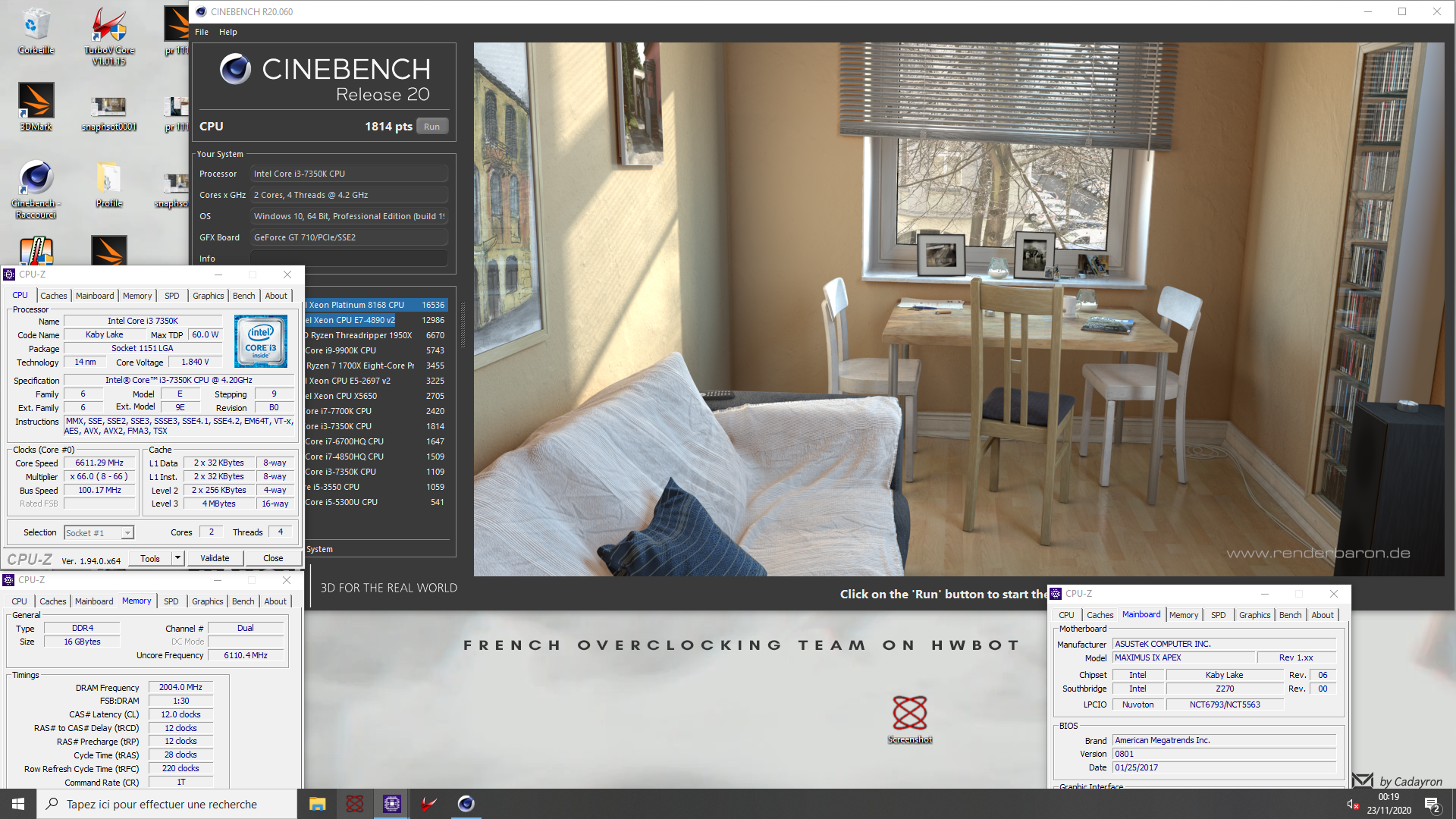Click the motherboard model MAXIMUS IX APEX
Viewport: 1456px width, 819px height.
[1183, 657]
